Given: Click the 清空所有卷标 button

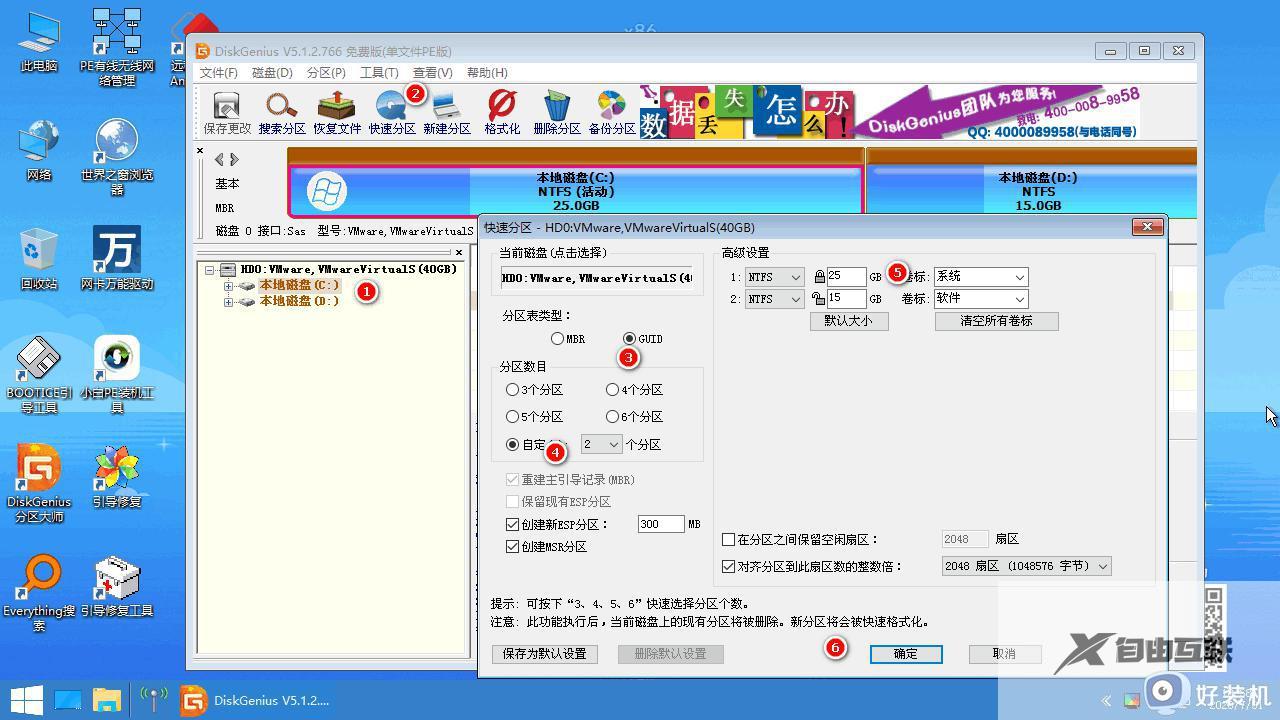Looking at the screenshot, I should [x=996, y=321].
